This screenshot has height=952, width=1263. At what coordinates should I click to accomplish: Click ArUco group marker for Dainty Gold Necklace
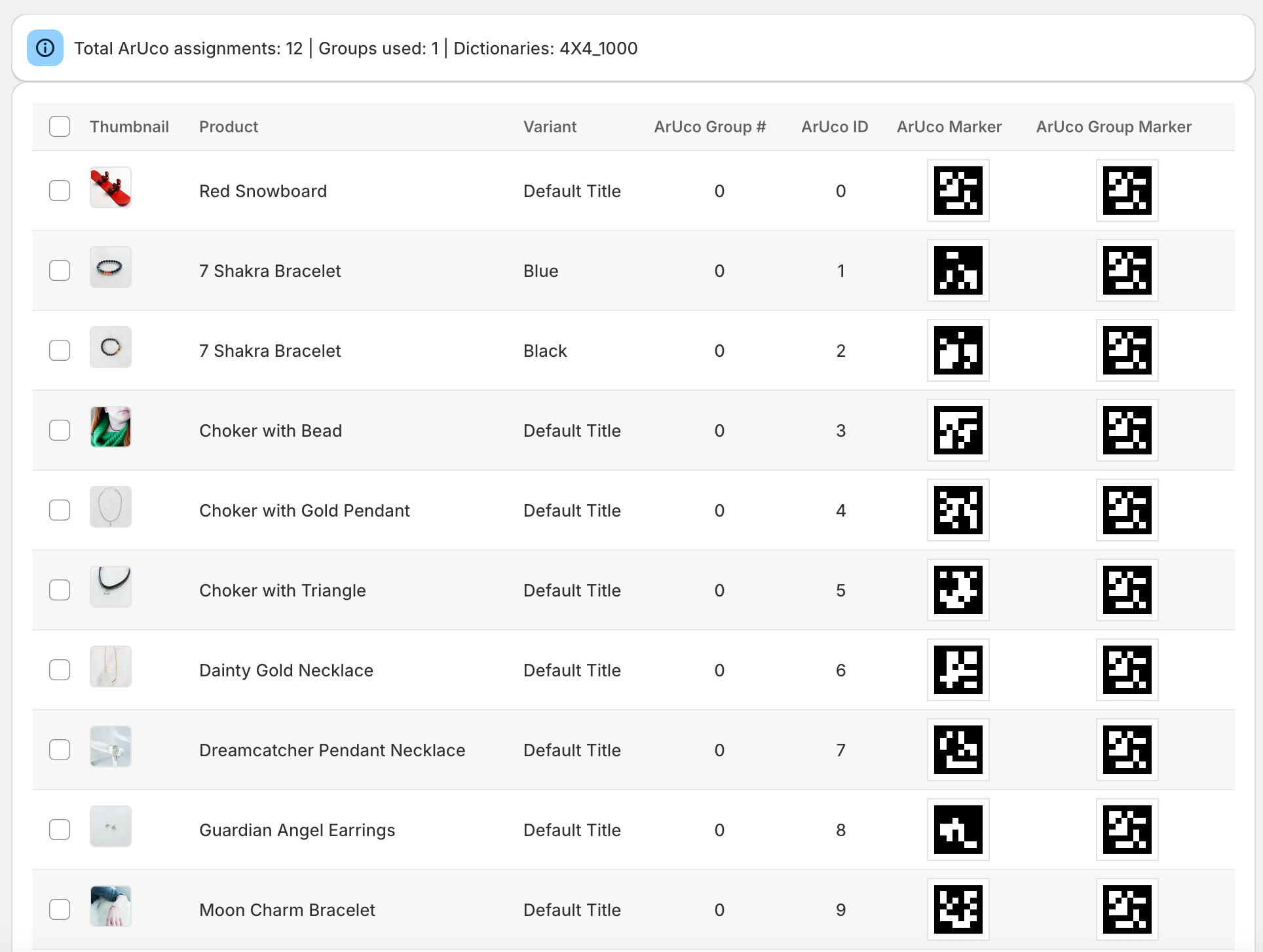[x=1127, y=670]
